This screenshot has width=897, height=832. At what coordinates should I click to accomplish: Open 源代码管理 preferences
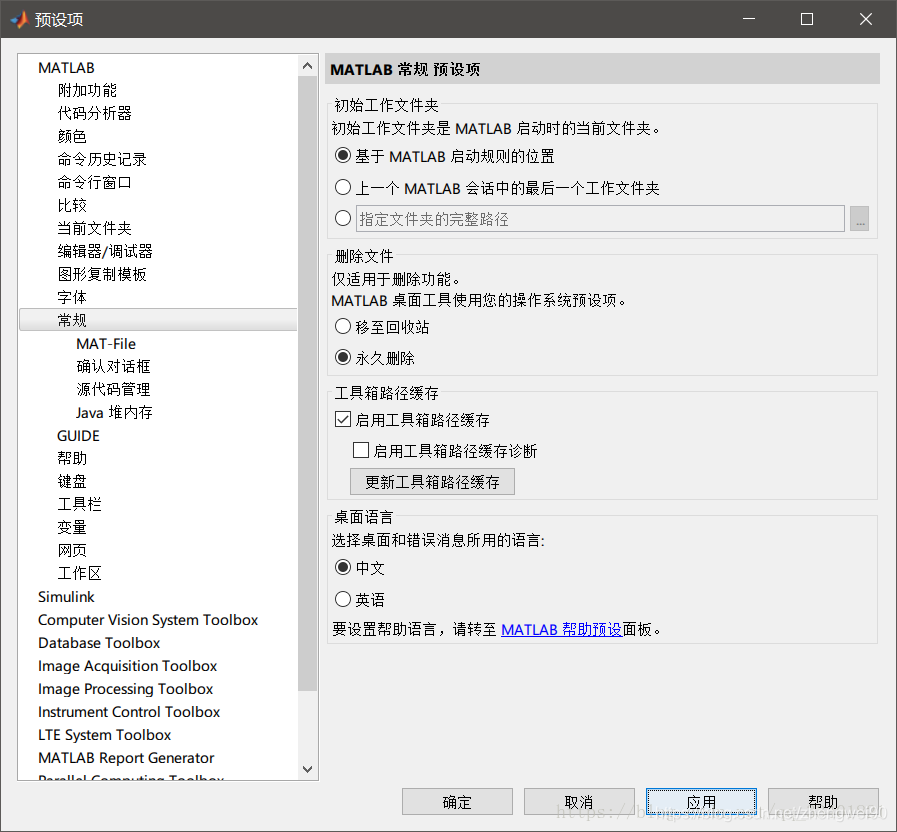point(113,389)
